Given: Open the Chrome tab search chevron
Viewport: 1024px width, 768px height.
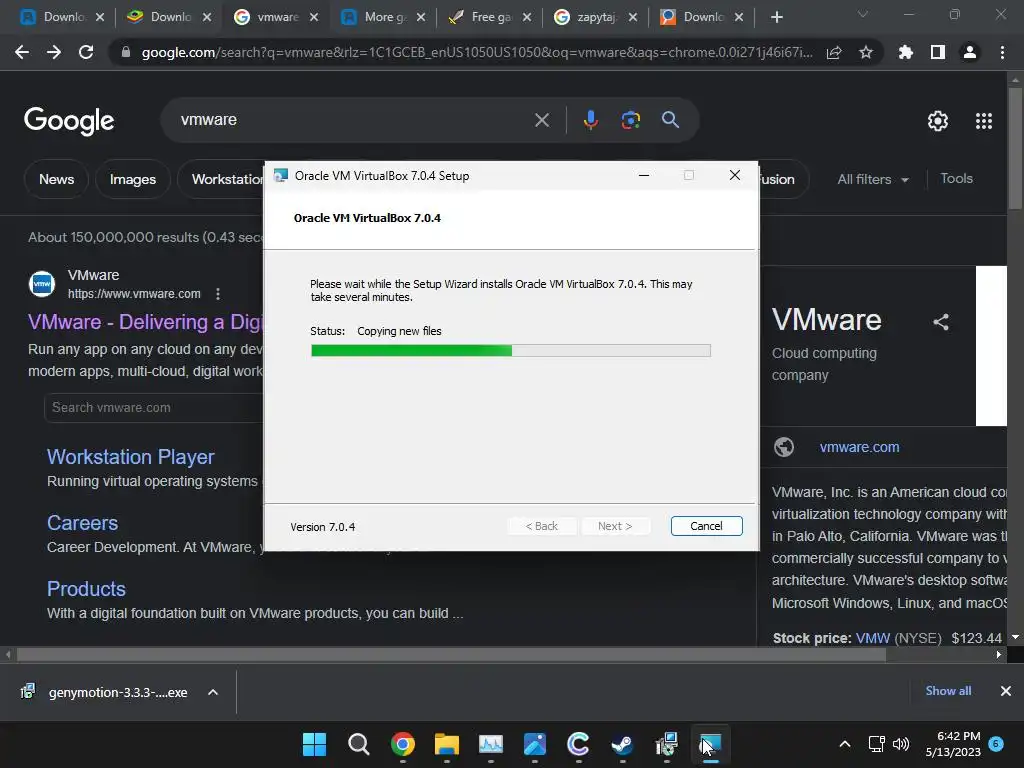Looking at the screenshot, I should (x=863, y=14).
